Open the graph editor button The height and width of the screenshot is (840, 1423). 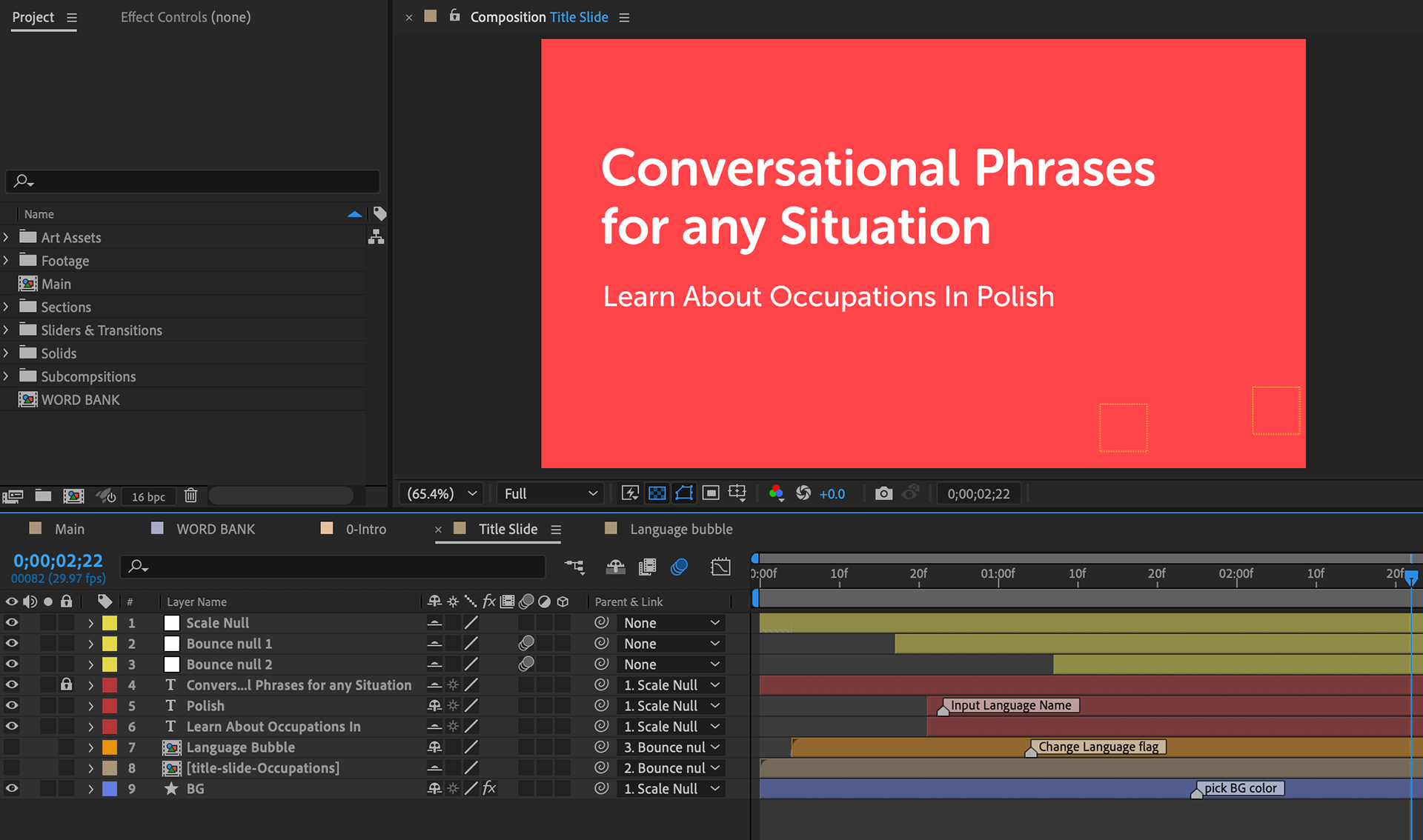(x=720, y=567)
